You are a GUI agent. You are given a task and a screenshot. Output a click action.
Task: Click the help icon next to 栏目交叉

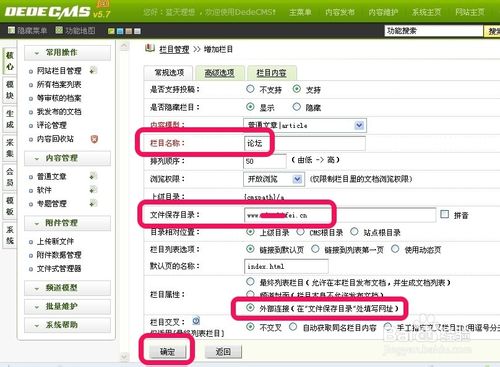coord(196,321)
